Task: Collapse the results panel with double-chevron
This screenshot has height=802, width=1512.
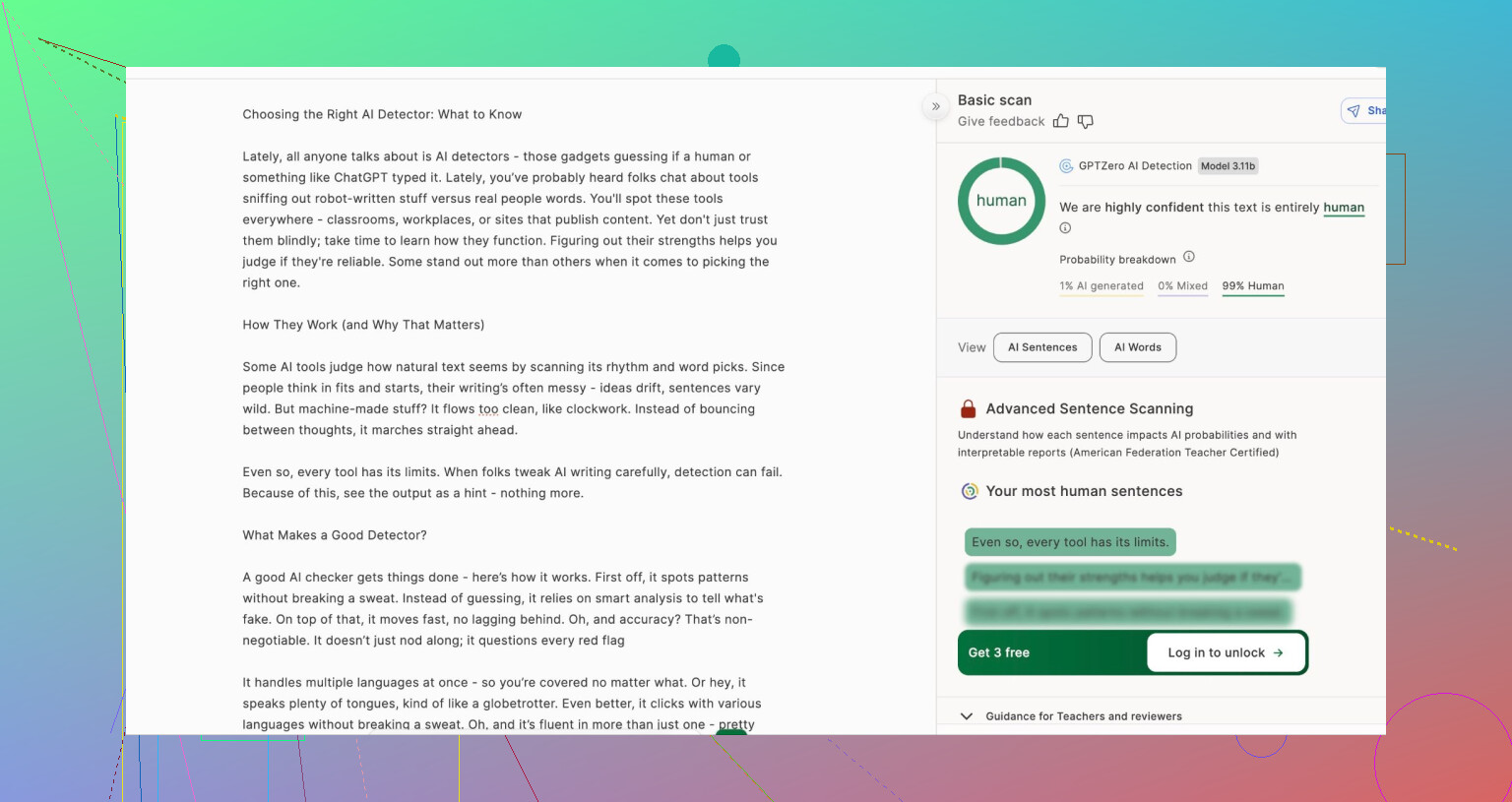Action: [936, 106]
